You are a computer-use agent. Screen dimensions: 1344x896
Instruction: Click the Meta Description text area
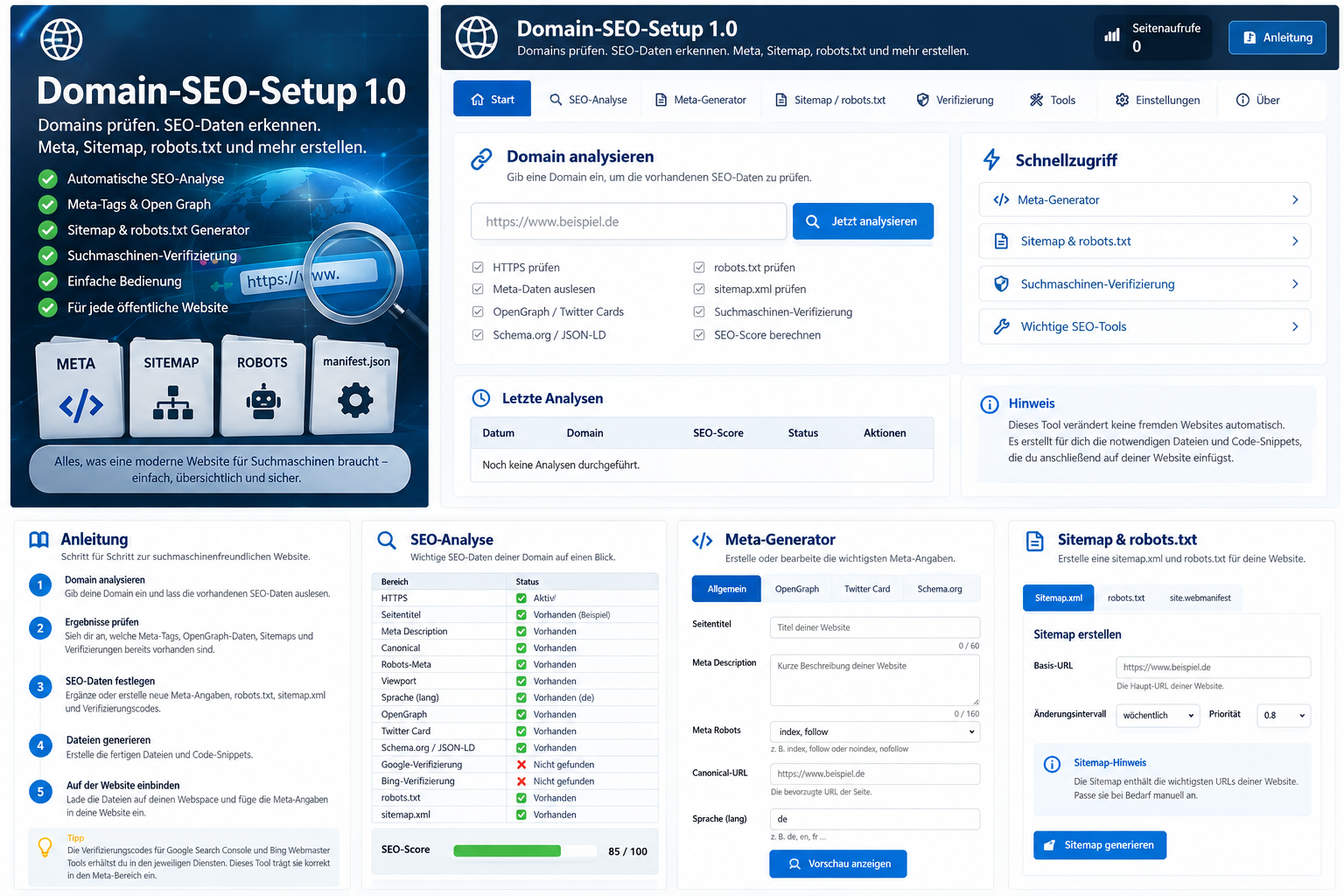(875, 680)
